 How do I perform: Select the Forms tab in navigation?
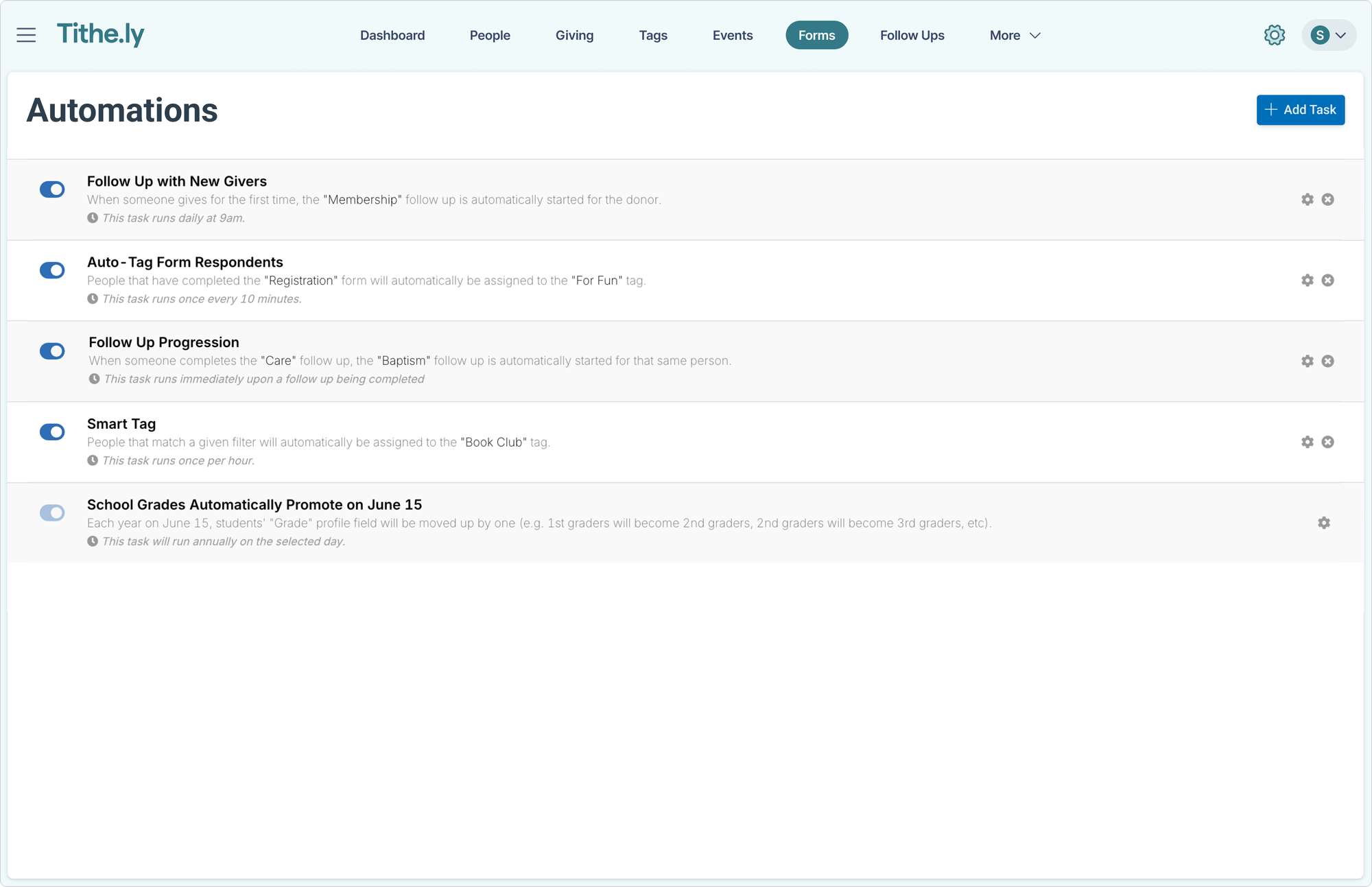pos(816,35)
